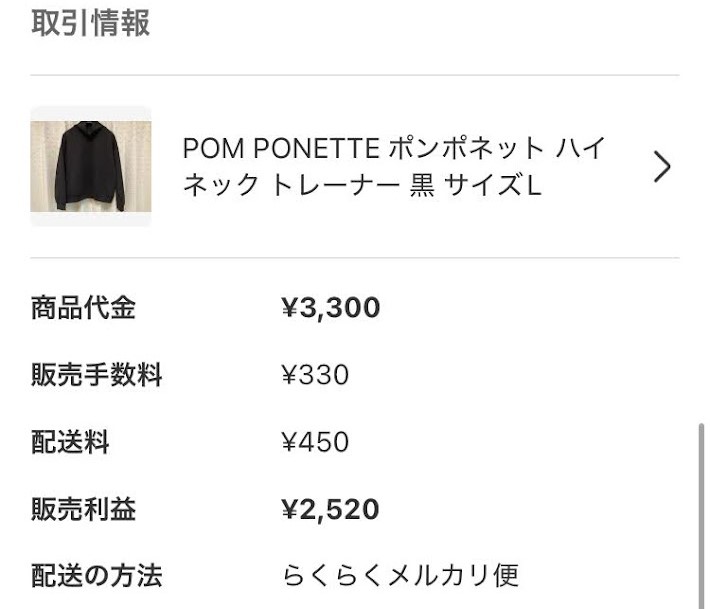This screenshot has width=710, height=609.
Task: Click the yen symbol of 販売利益 amount
Action: (x=290, y=509)
